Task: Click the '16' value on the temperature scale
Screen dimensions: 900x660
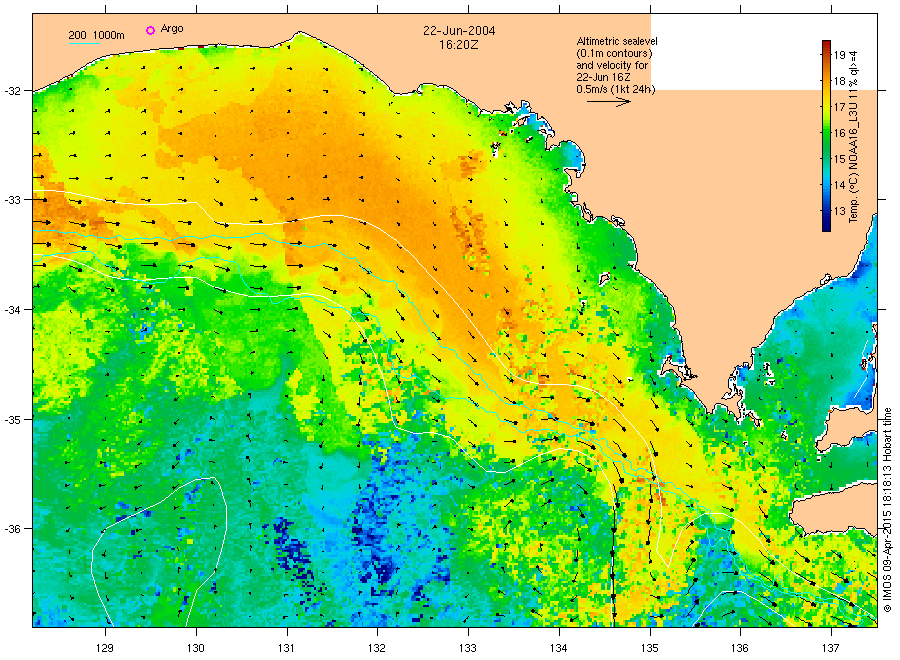Action: (840, 133)
